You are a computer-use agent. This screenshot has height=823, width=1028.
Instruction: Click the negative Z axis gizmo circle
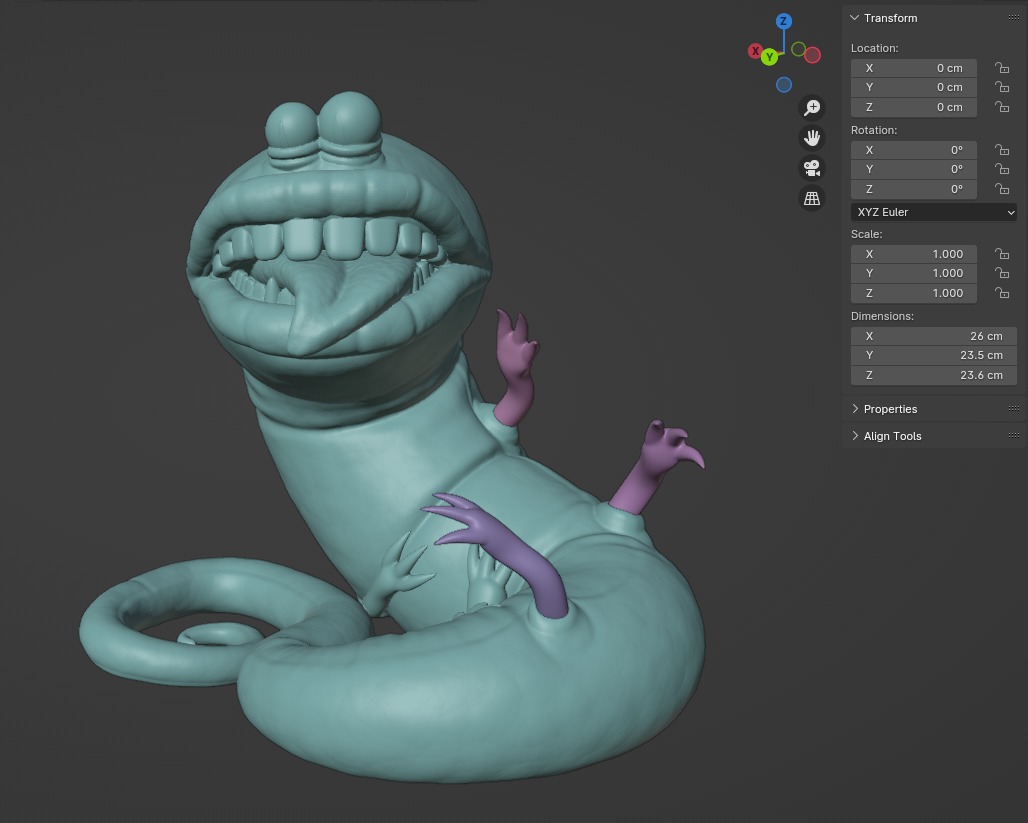(x=783, y=85)
